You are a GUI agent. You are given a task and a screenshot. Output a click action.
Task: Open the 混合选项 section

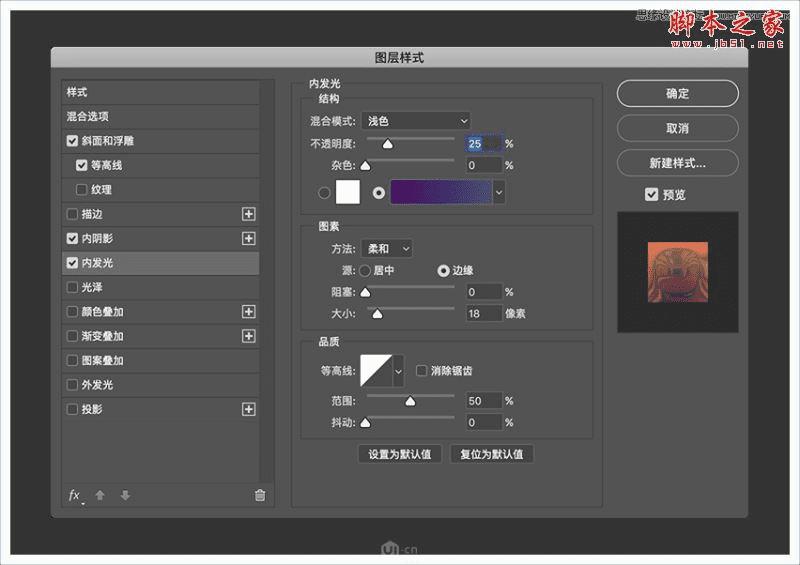tap(161, 116)
